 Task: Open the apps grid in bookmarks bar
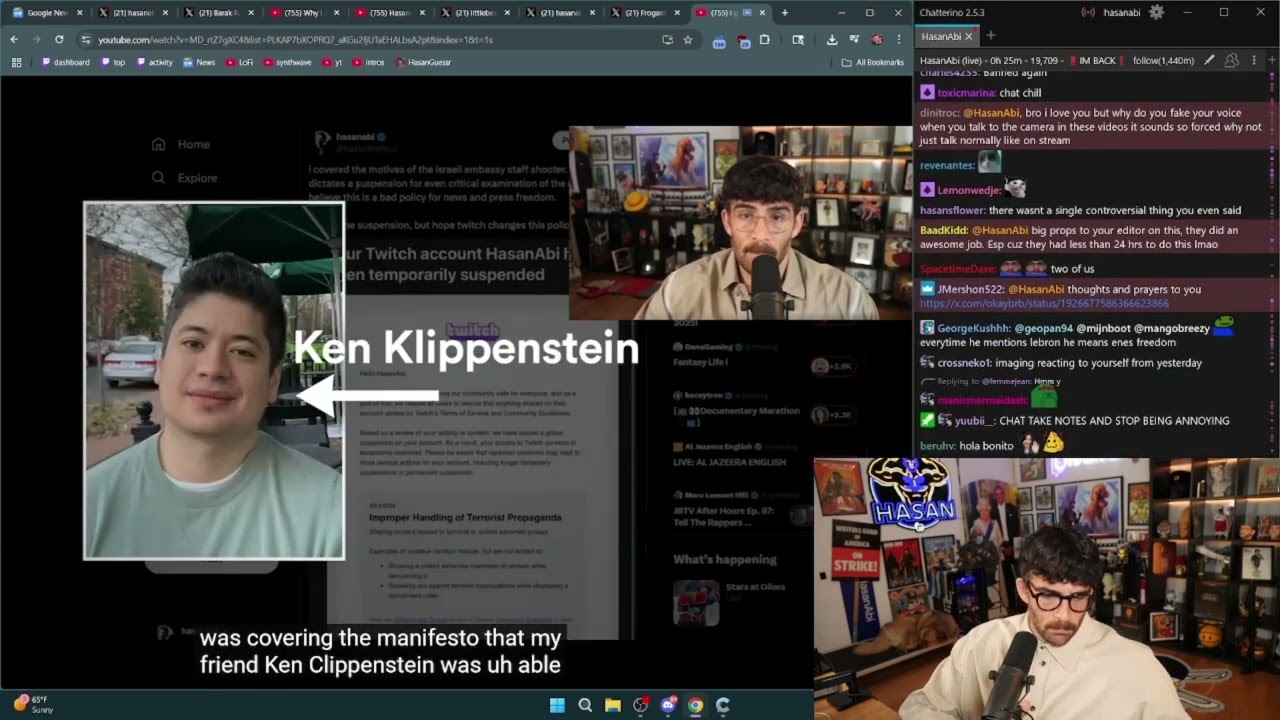click(16, 62)
